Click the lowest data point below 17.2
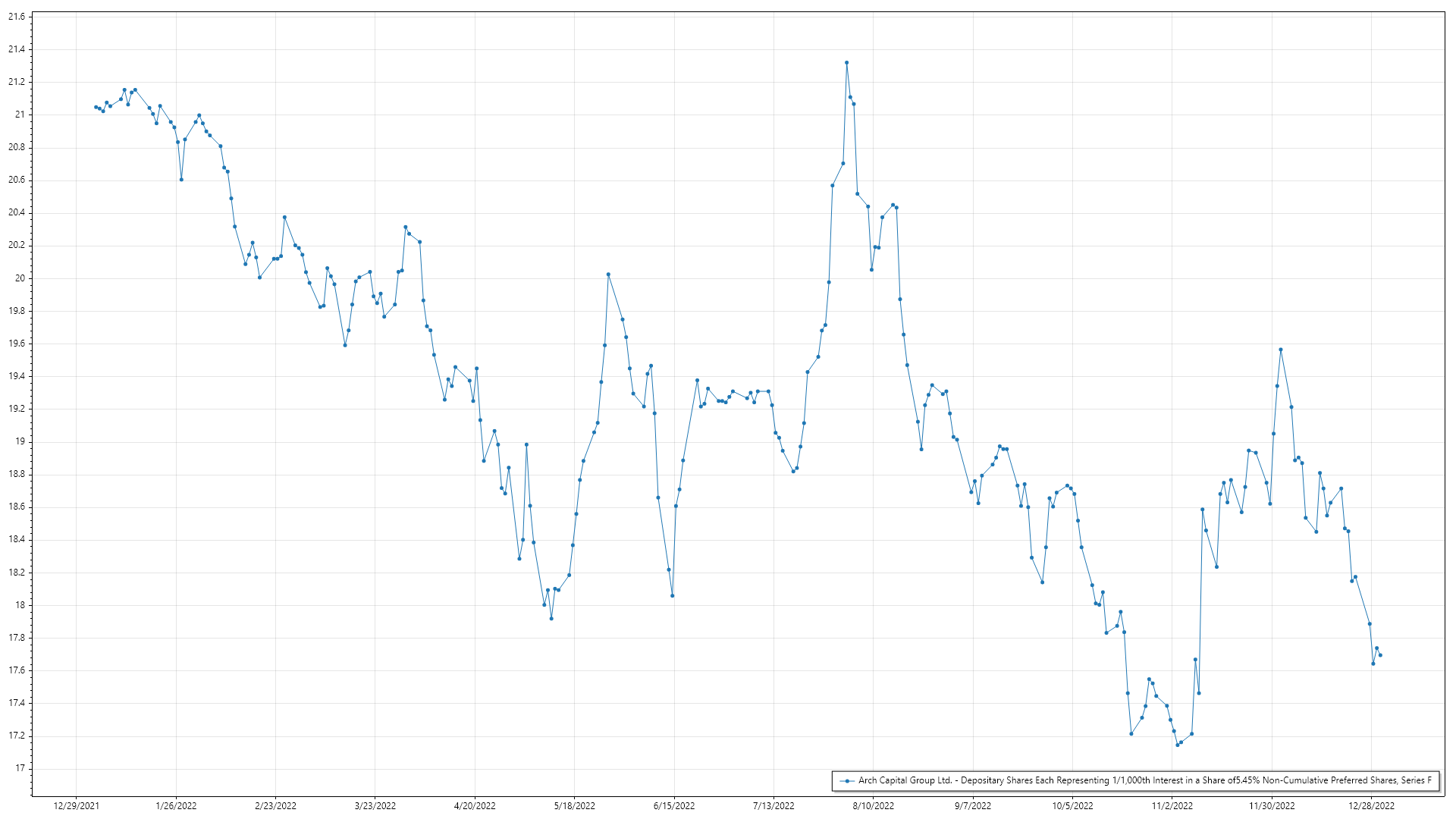The height and width of the screenshot is (819, 1456). tap(1178, 745)
